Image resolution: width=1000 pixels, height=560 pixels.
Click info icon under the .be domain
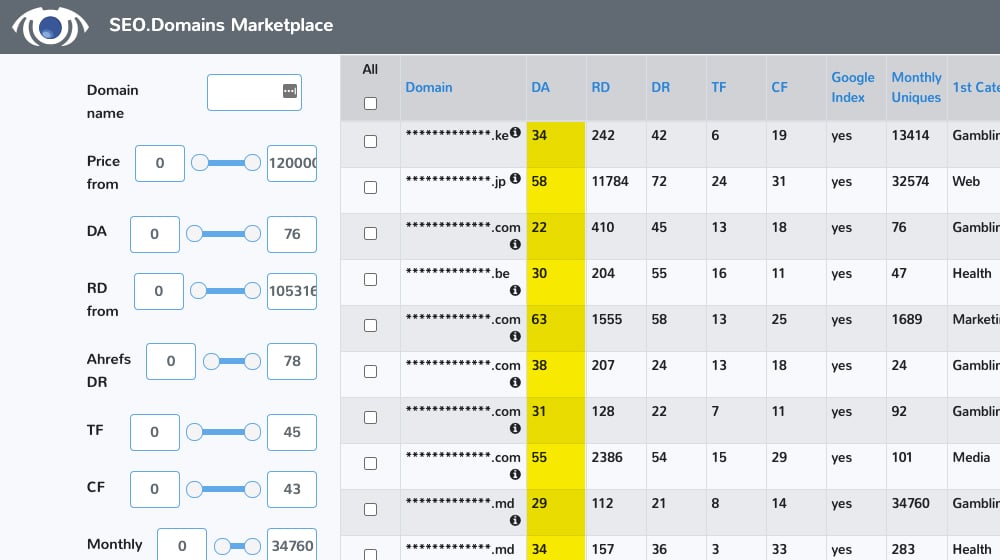coord(515,290)
